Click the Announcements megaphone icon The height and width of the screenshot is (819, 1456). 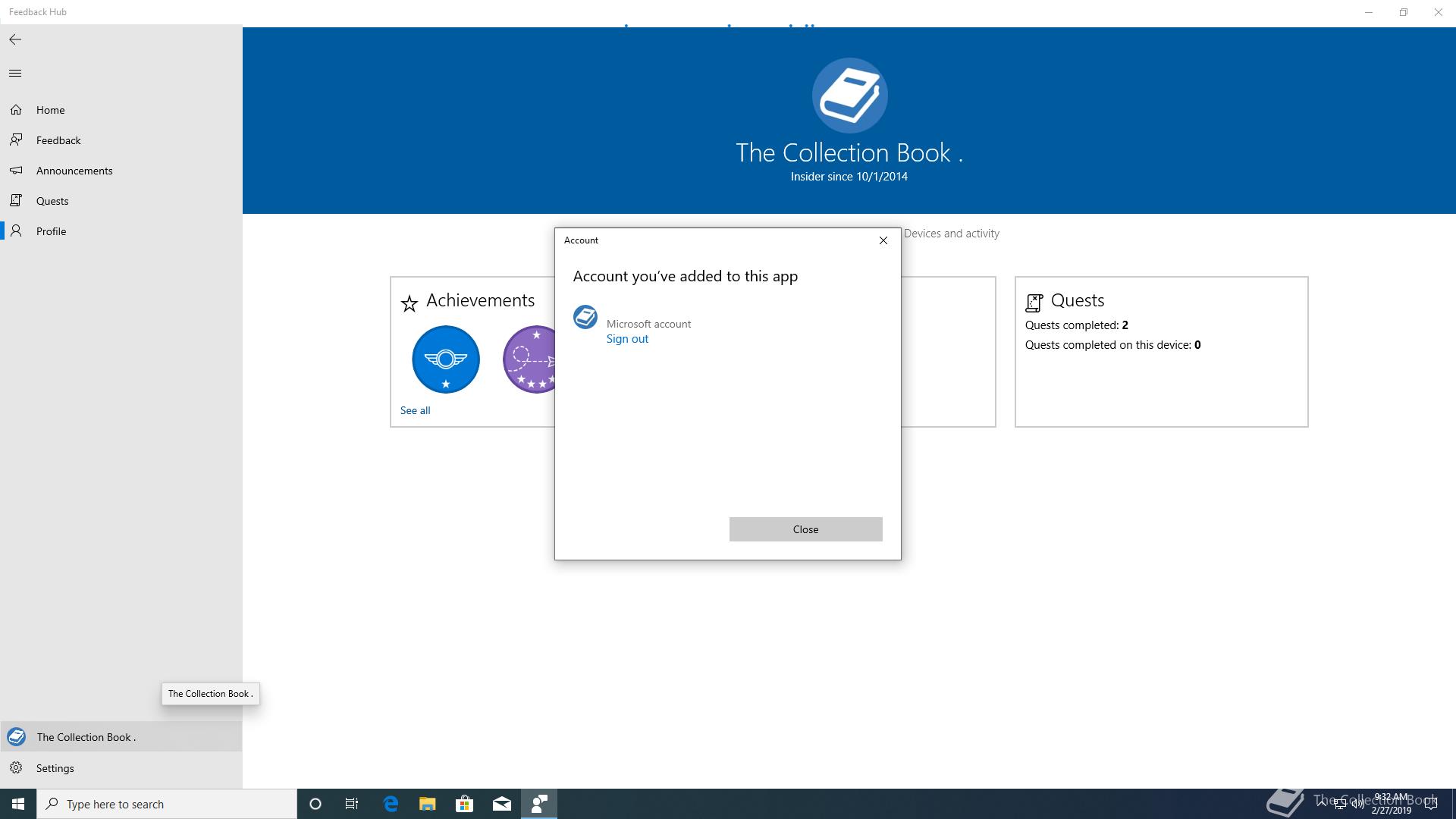(16, 171)
